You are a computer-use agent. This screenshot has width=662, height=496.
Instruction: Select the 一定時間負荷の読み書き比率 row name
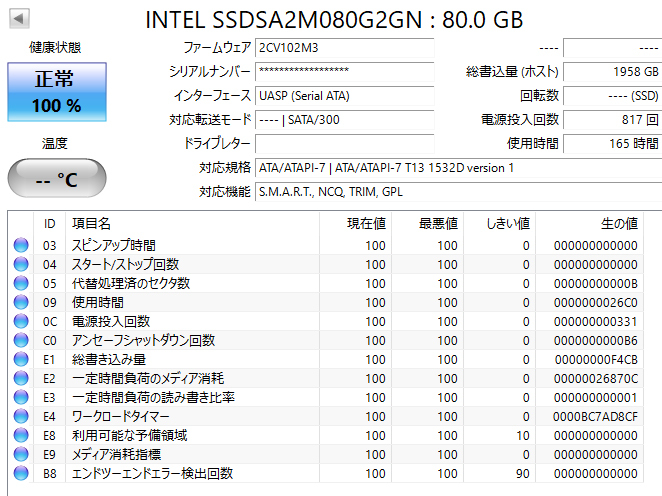click(153, 397)
